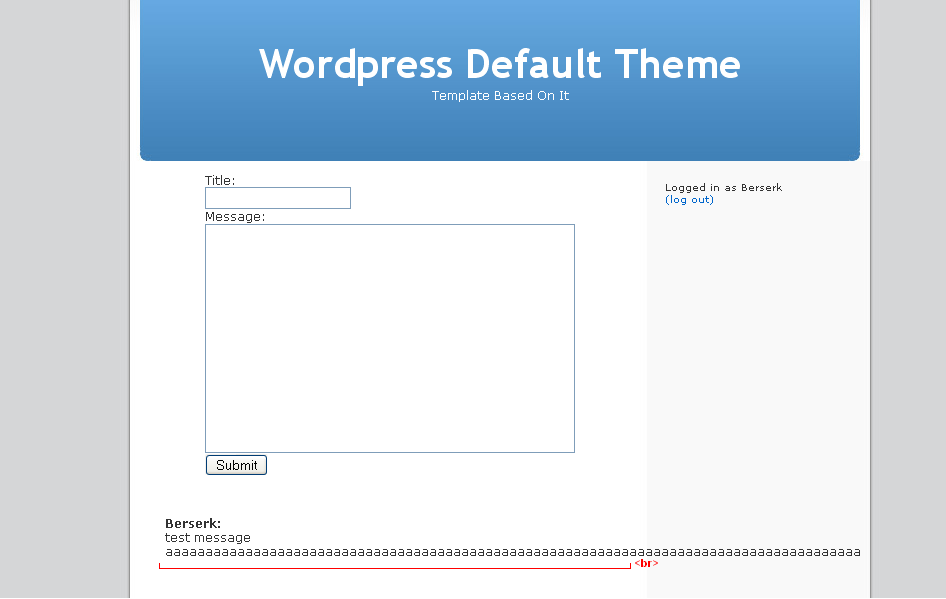This screenshot has width=946, height=599.
Task: Click the white content area below Submit
Action: tap(400, 495)
